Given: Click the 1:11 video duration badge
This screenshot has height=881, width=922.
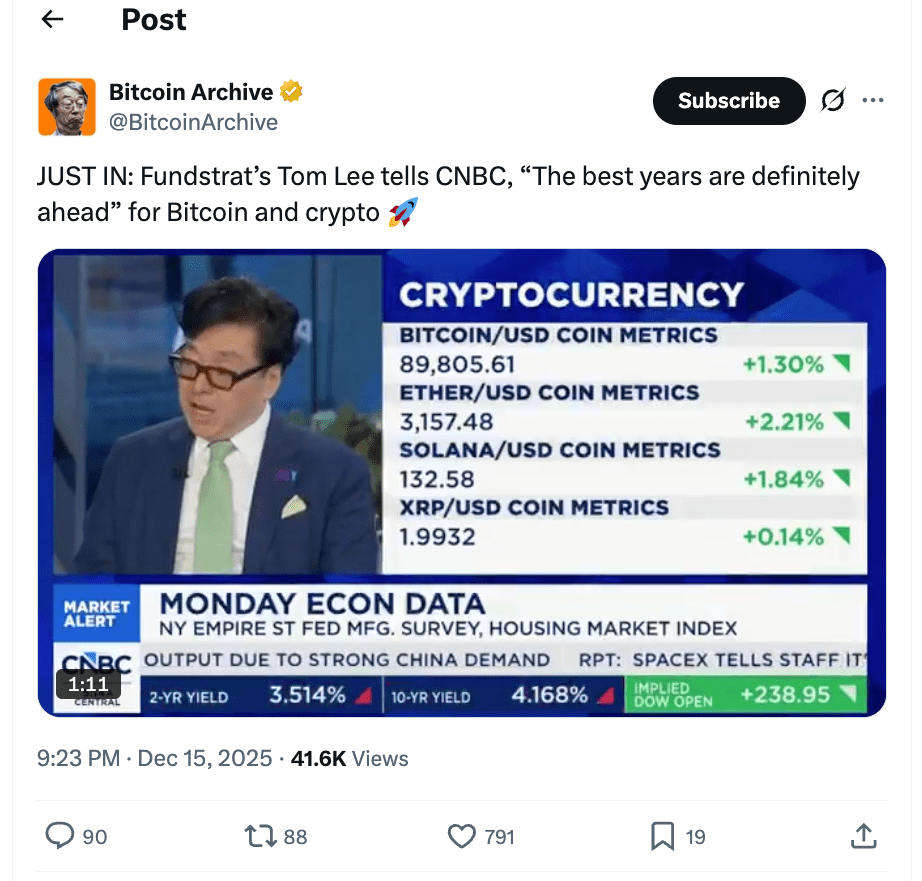Looking at the screenshot, I should (88, 684).
